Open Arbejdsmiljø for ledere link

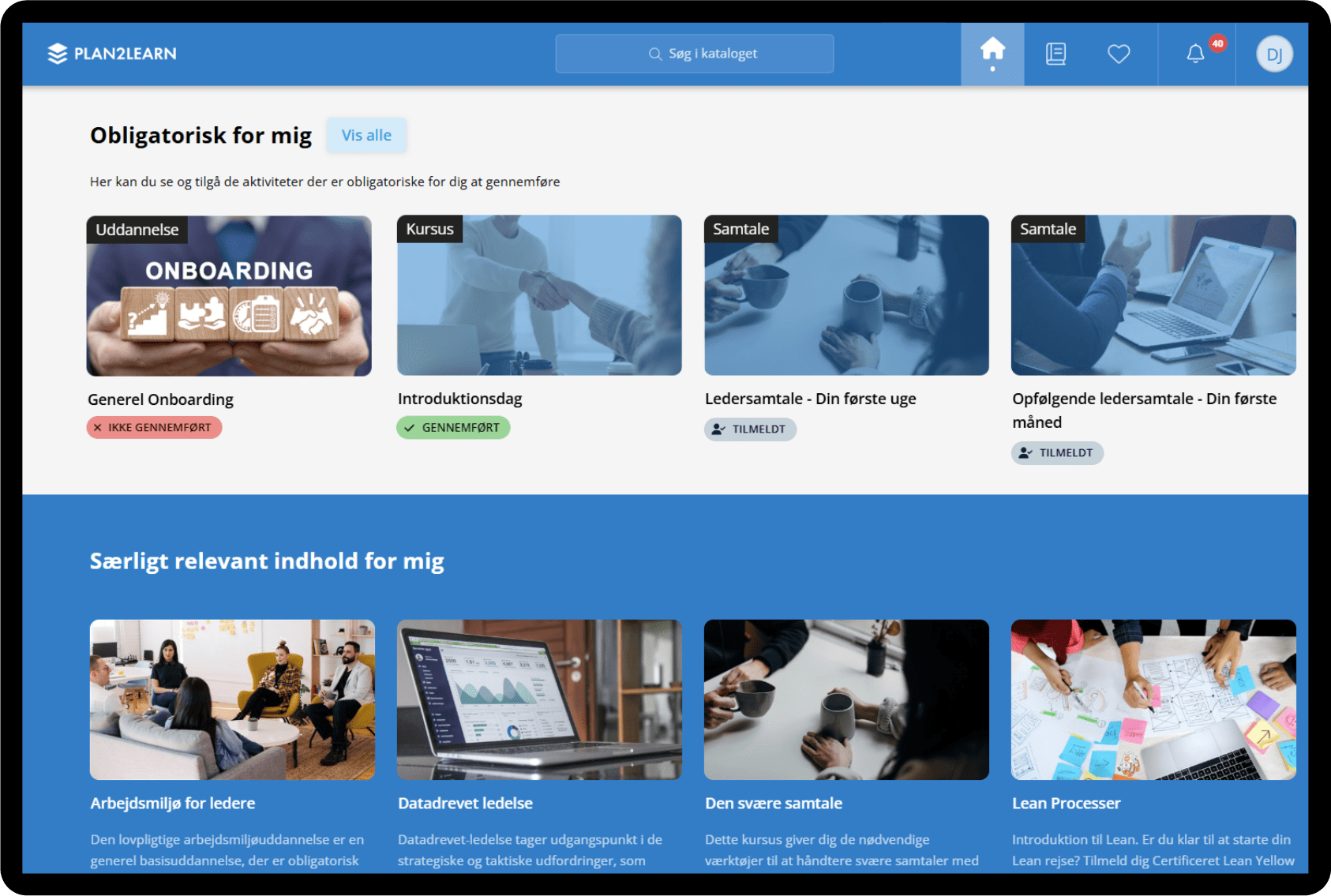pos(172,803)
